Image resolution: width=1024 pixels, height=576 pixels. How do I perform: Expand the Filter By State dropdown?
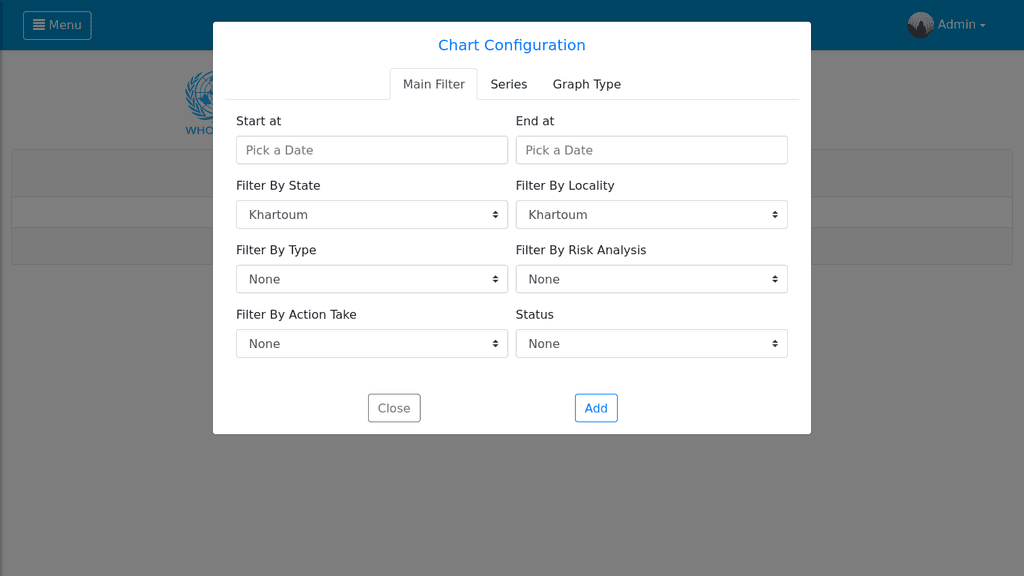[372, 215]
